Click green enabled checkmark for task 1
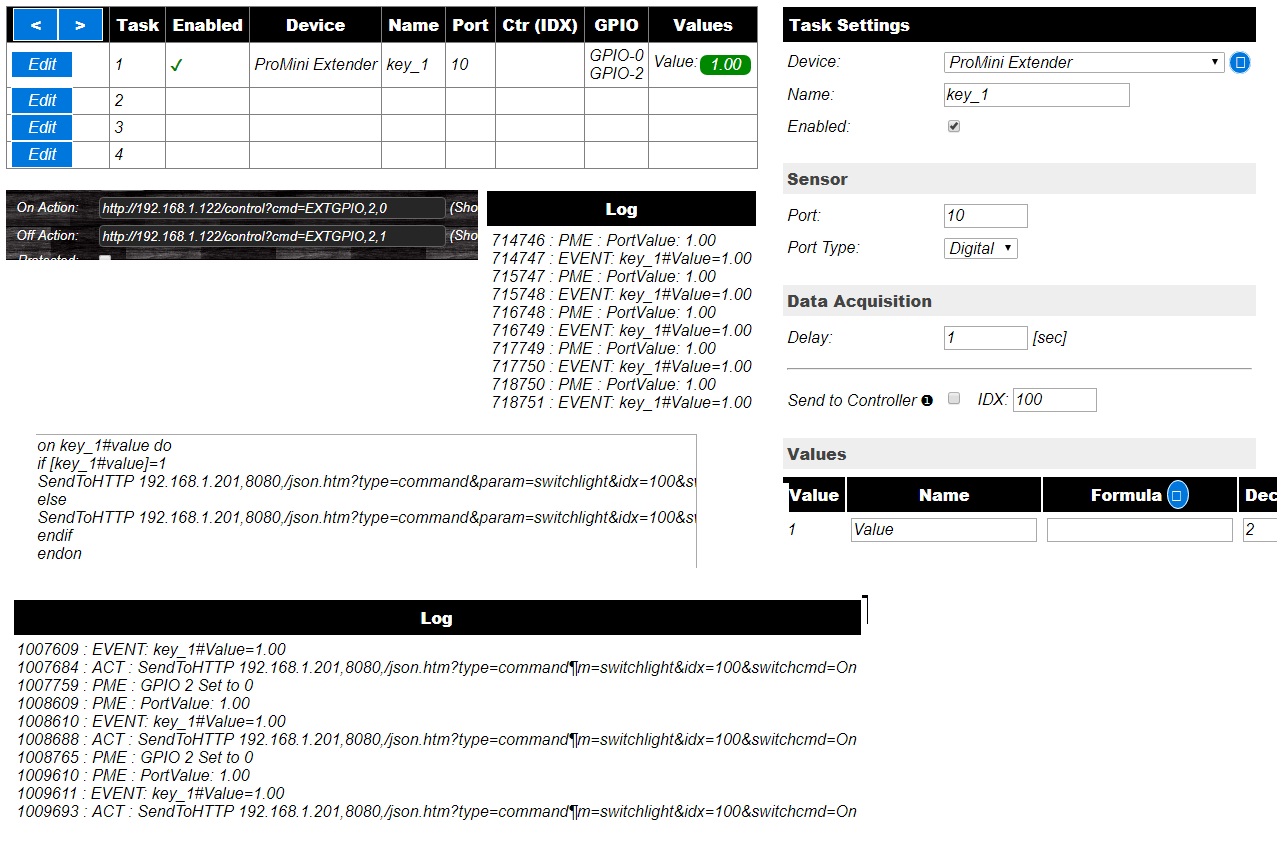1284x844 pixels. [x=177, y=65]
